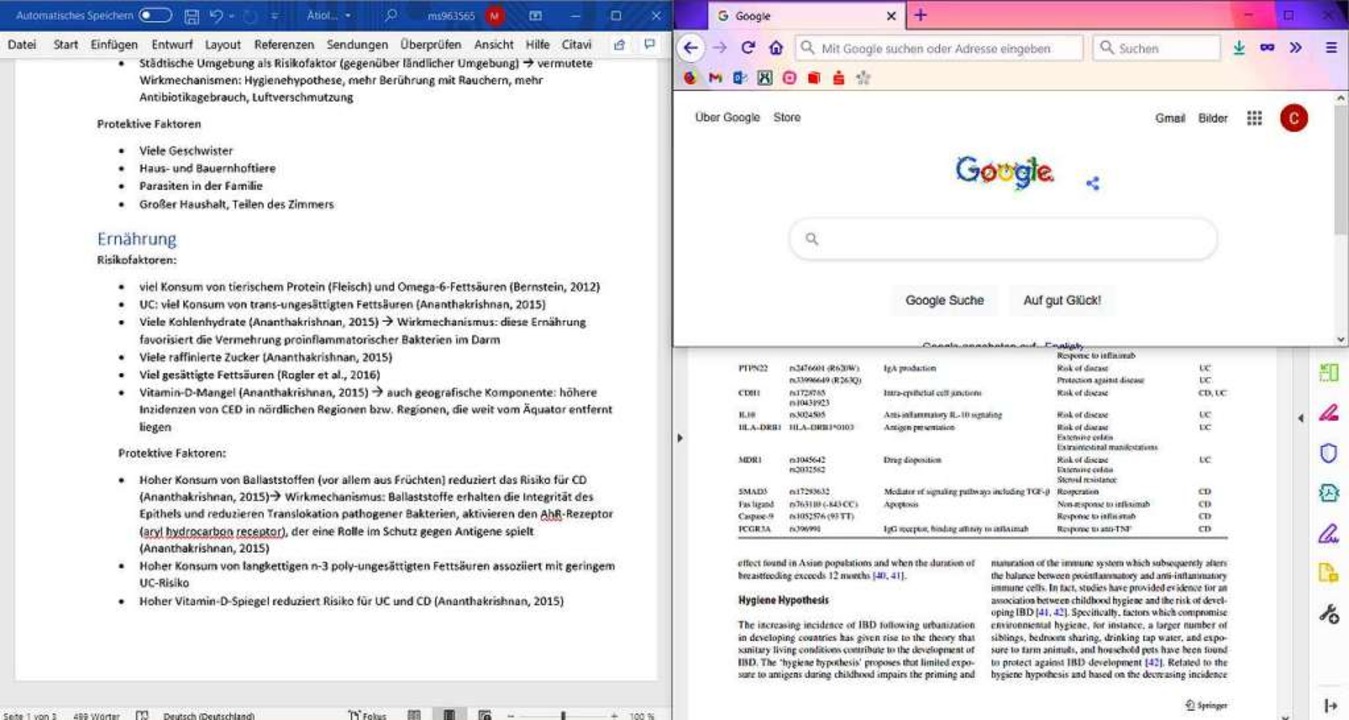Click the Suchen search field in Firefox
The image size is (1349, 720).
coord(1155,48)
